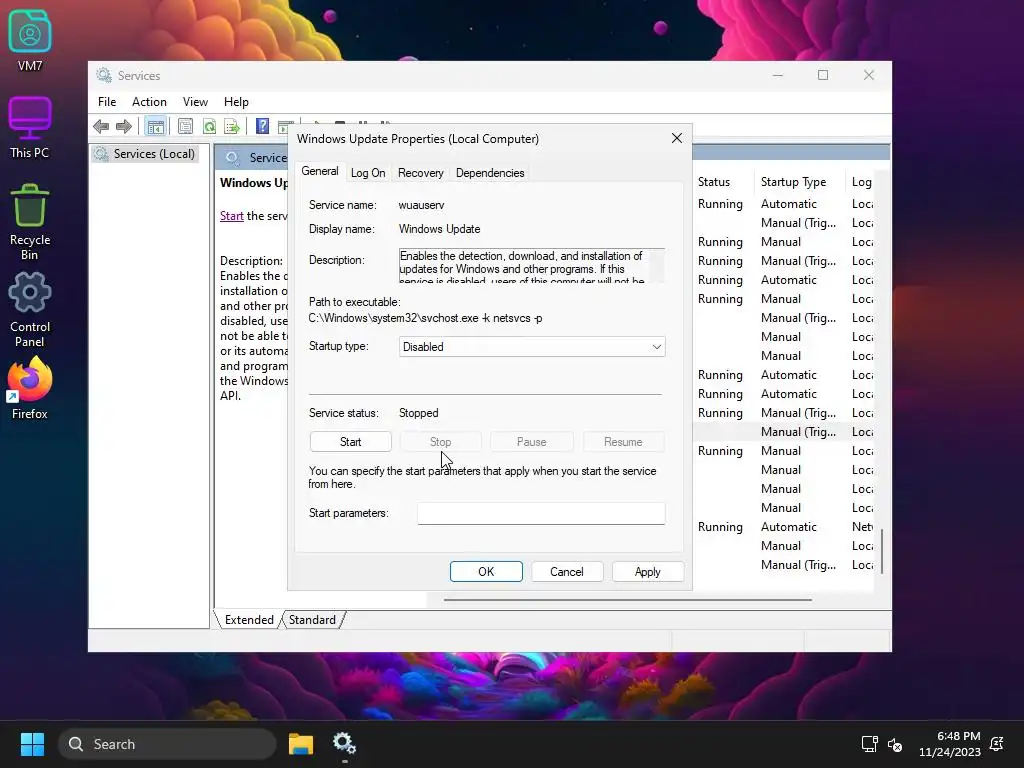The height and width of the screenshot is (768, 1024).
Task: Click the Export List toolbar icon
Action: coord(232,126)
